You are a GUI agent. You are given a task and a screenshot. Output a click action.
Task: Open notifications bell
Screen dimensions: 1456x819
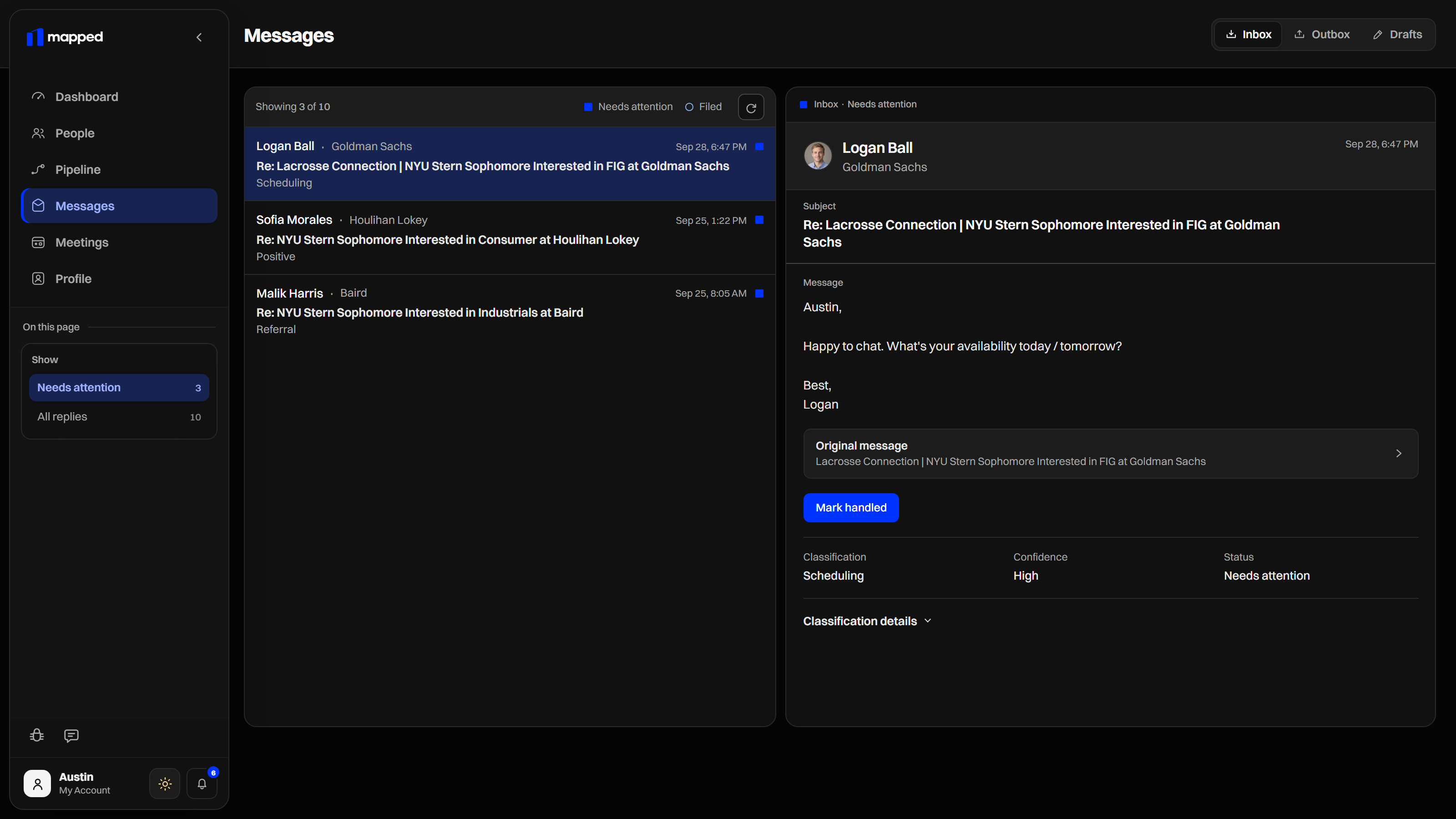pos(202,784)
